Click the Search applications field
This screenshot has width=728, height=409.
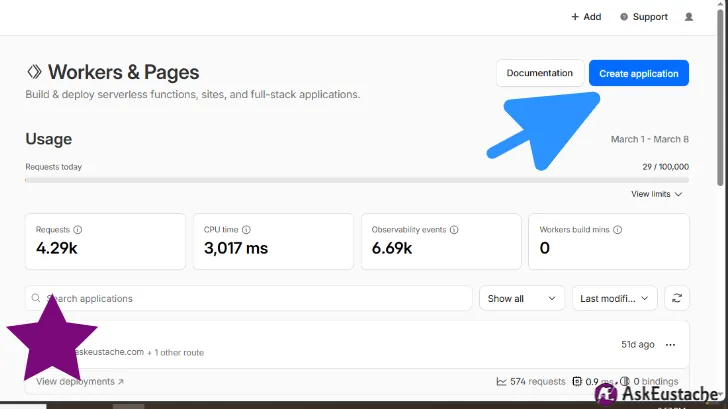tap(250, 298)
